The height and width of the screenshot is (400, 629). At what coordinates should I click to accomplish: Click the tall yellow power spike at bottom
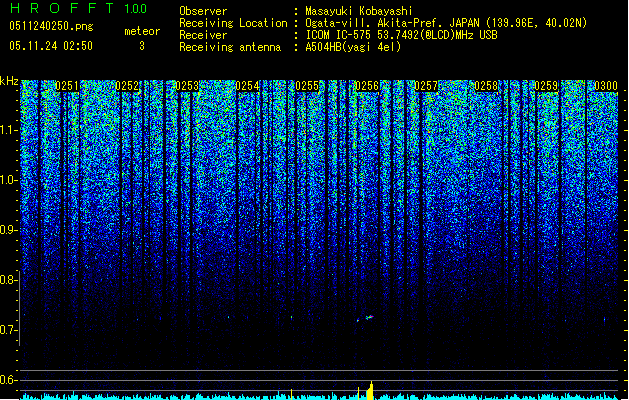pyautogui.click(x=370, y=391)
